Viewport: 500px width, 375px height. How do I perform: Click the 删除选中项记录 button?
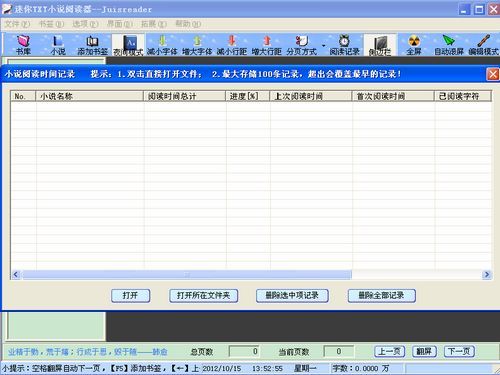point(292,296)
